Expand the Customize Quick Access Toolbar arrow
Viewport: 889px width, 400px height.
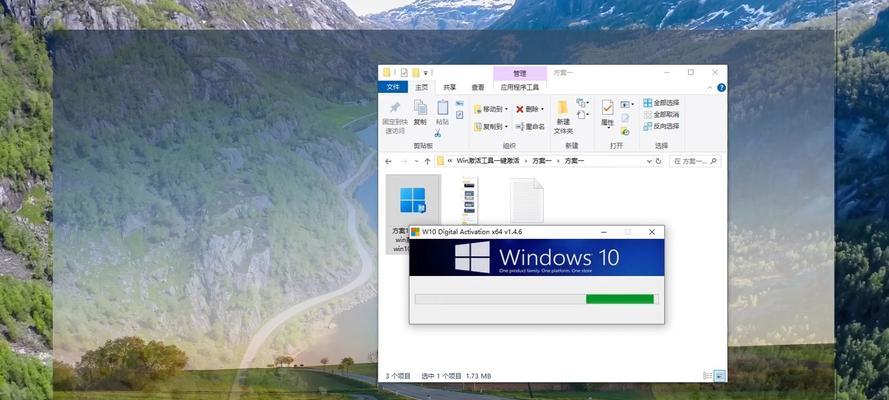point(426,73)
